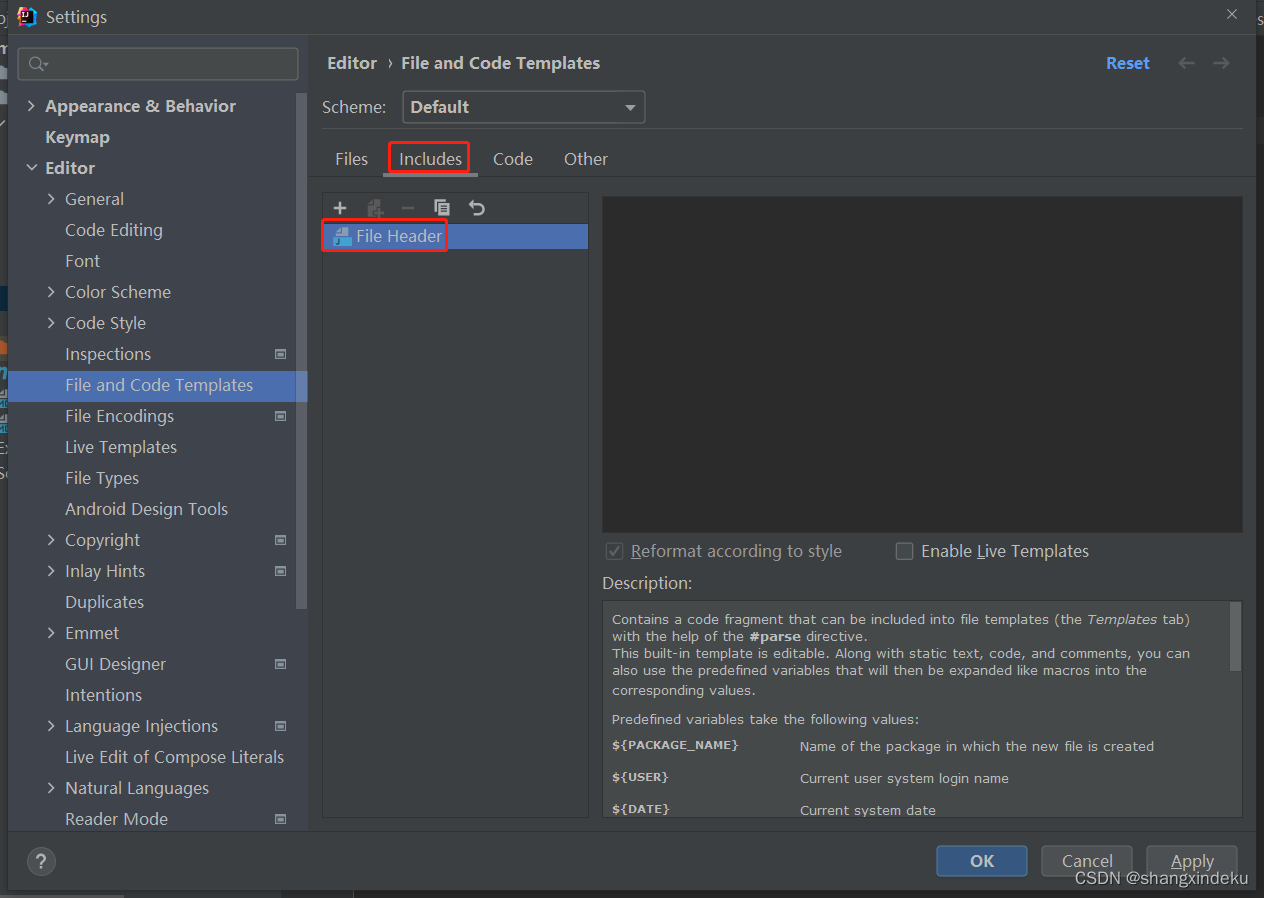Toggle Reformat according to style checkbox
This screenshot has width=1264, height=898.
click(615, 551)
